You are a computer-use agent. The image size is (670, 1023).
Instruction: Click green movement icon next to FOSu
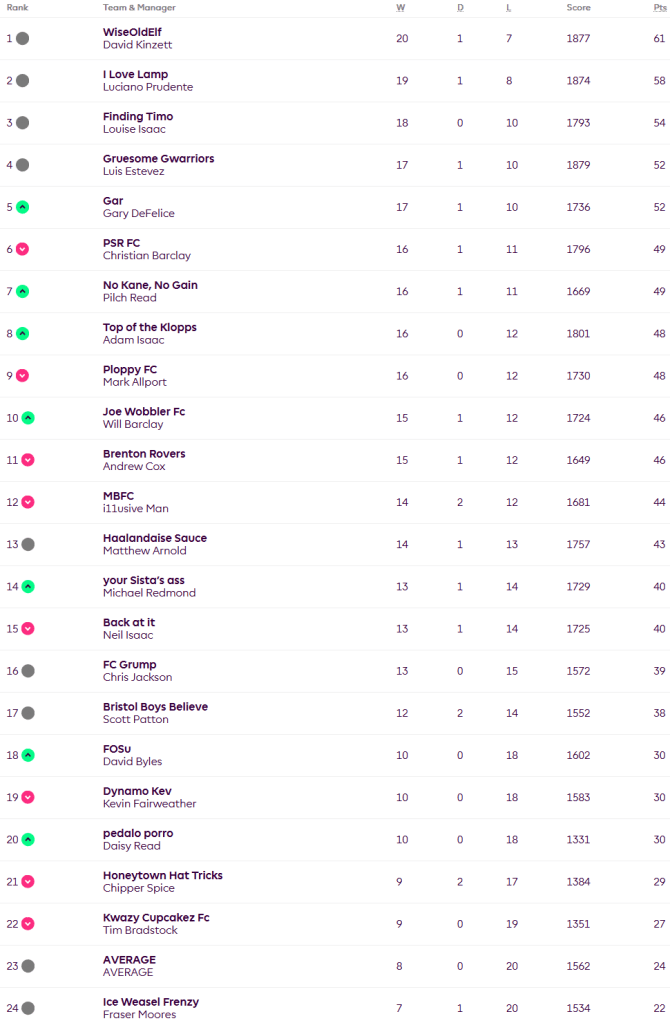tap(28, 755)
